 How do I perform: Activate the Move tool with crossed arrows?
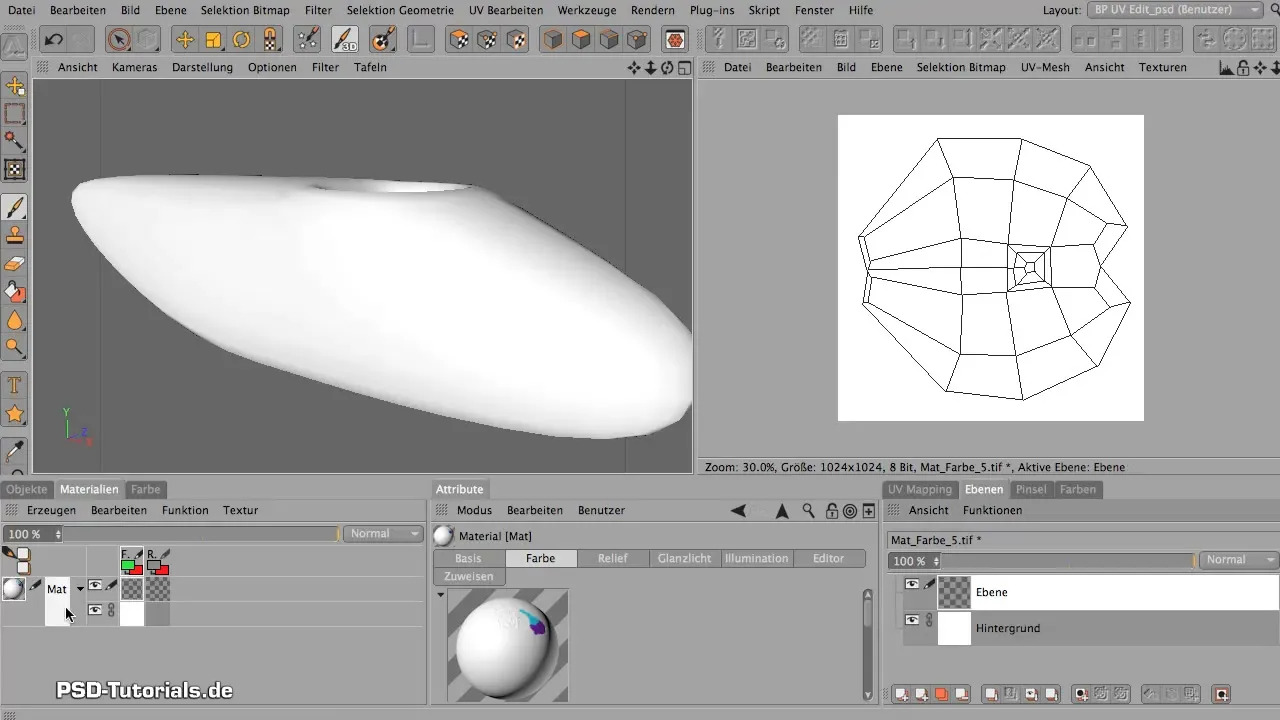tap(184, 40)
